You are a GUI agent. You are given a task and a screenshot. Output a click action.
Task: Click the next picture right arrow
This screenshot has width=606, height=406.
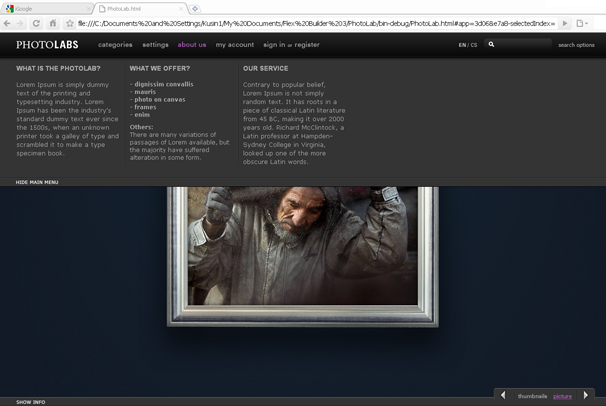point(586,396)
